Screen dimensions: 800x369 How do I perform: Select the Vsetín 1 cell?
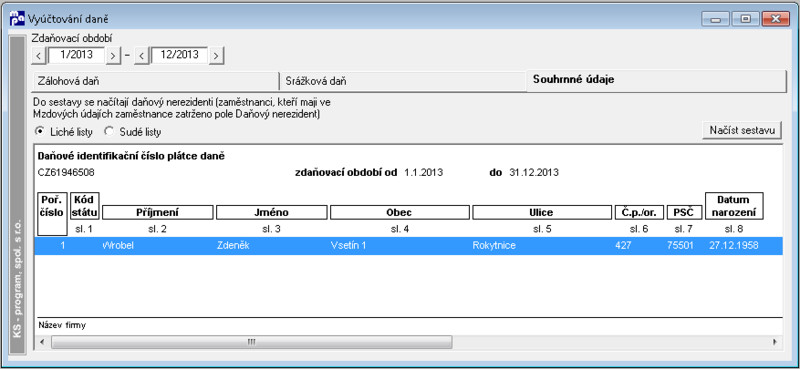(x=348, y=245)
